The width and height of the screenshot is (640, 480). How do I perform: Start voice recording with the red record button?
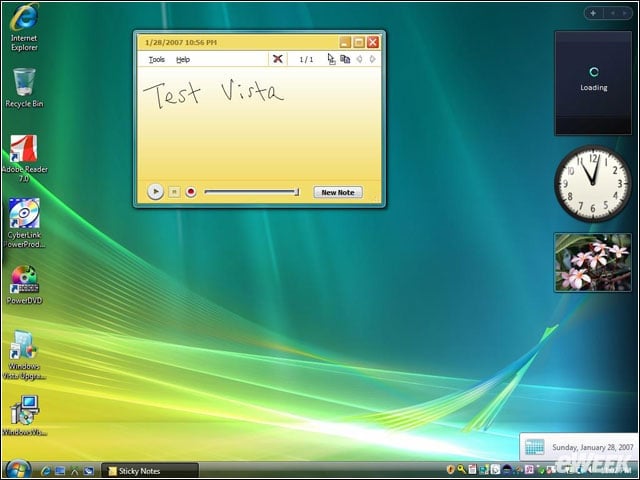pyautogui.click(x=191, y=192)
